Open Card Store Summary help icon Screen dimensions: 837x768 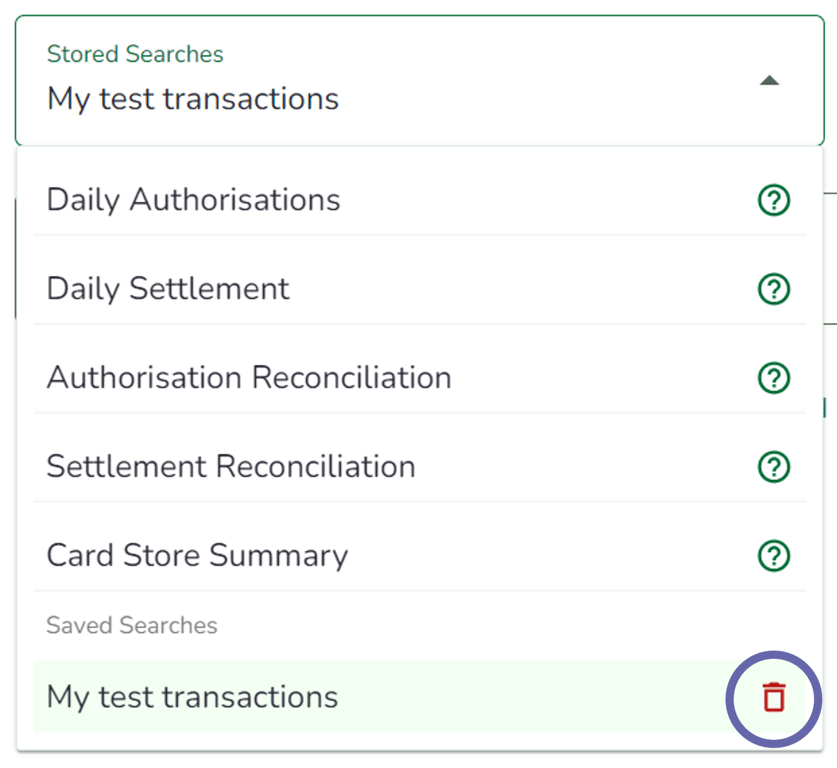[773, 556]
